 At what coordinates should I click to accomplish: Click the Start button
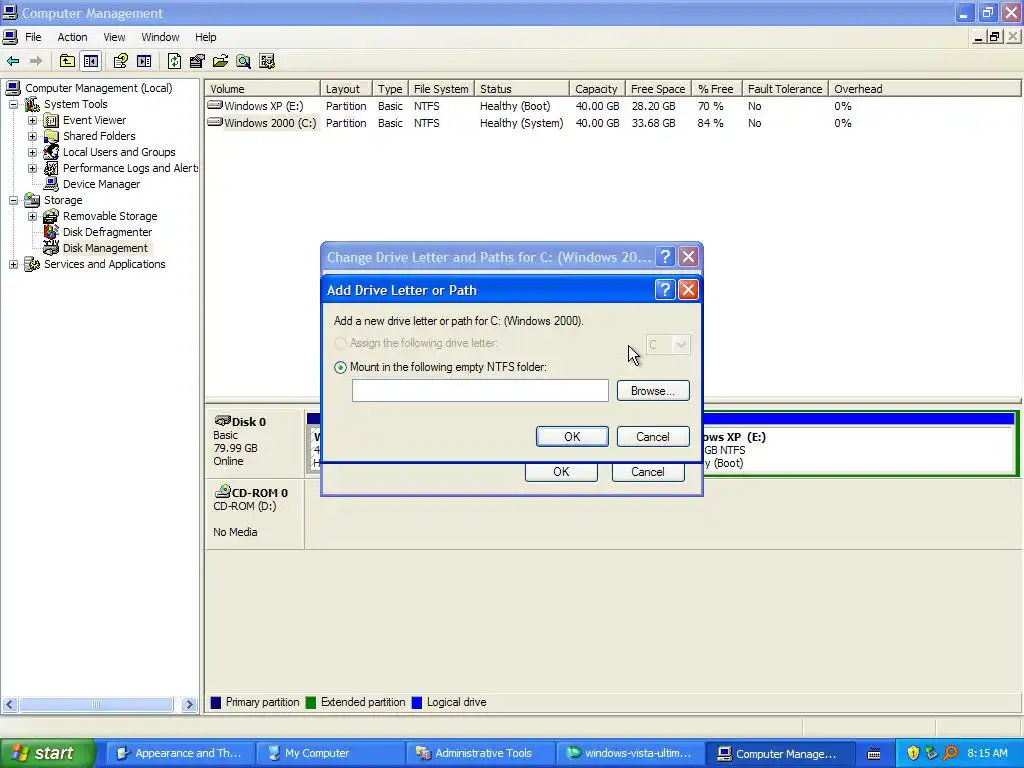[47, 753]
